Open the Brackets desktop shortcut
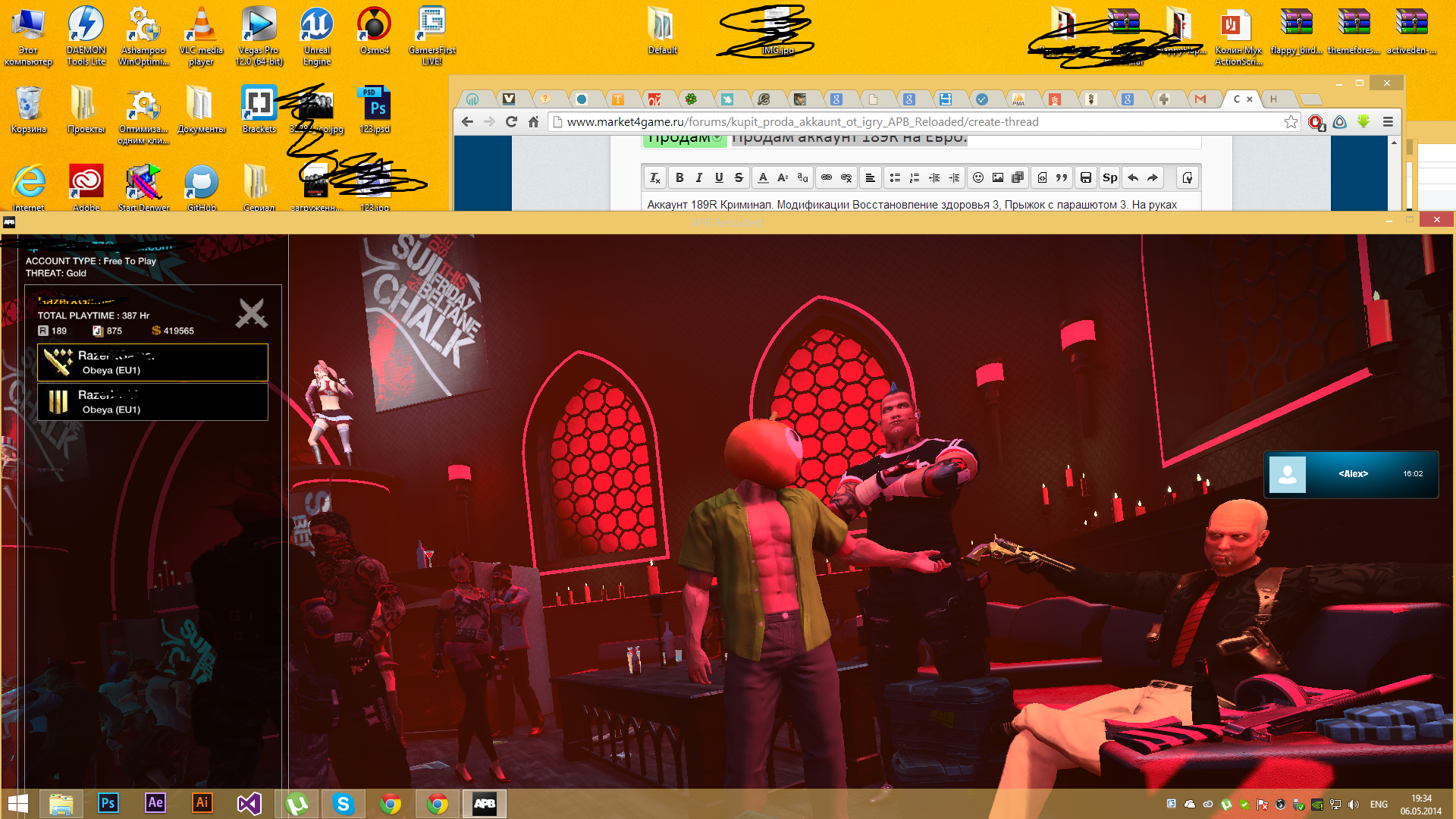 [259, 109]
